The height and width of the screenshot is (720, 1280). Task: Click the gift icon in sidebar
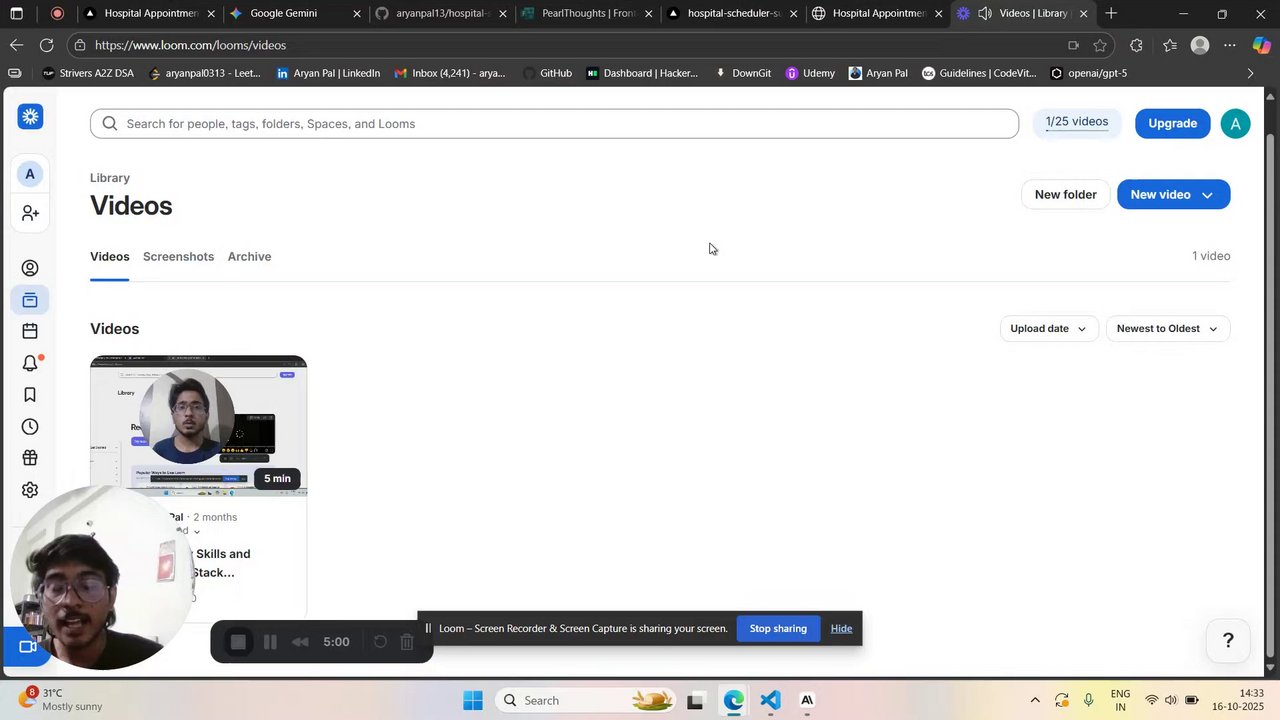pos(30,458)
